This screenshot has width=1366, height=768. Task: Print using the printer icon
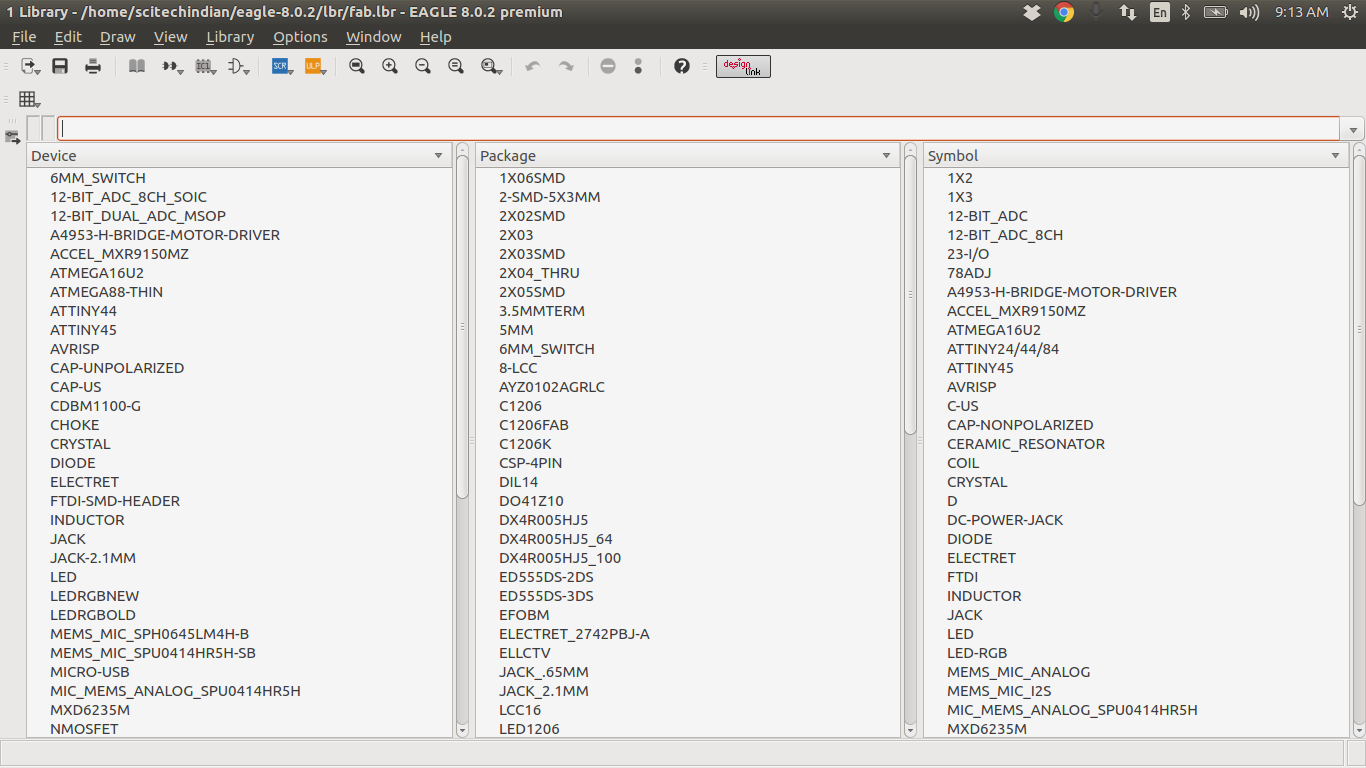point(93,66)
